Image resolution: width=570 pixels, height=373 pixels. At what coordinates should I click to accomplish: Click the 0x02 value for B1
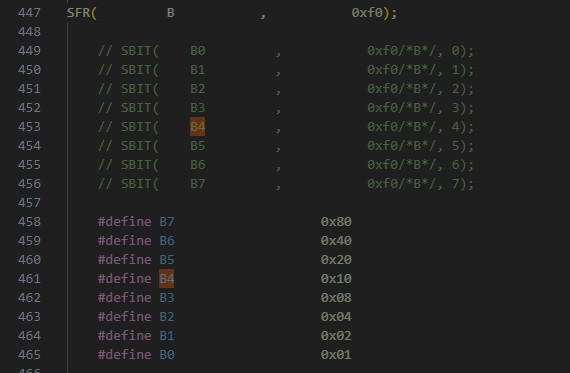(x=336, y=336)
